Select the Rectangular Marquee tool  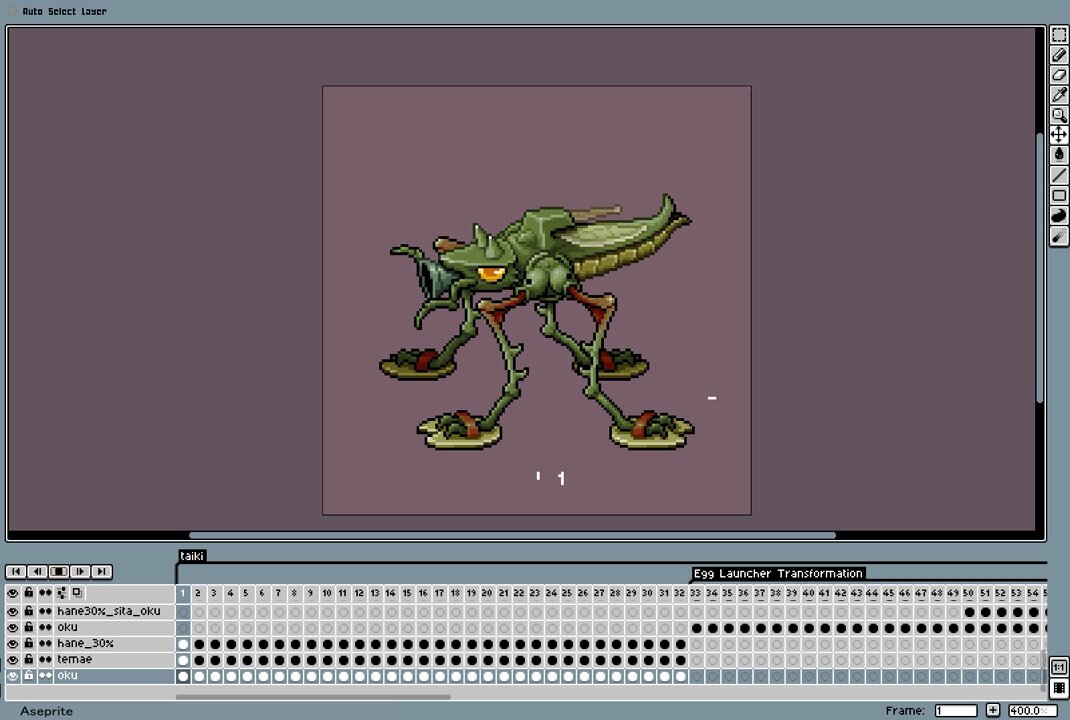click(x=1058, y=35)
